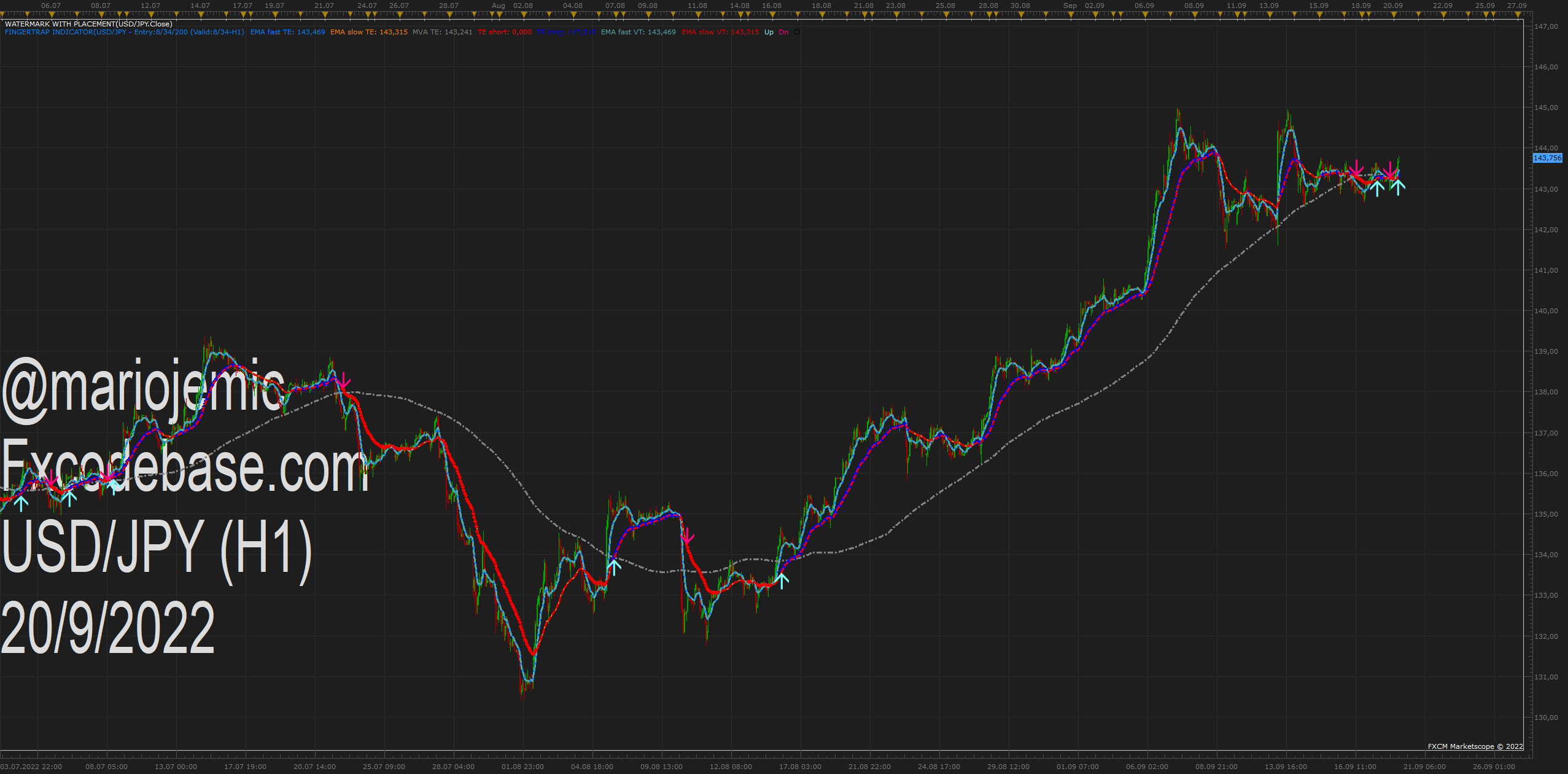Click the pink down arrow near 11.08
1568x774 pixels.
click(x=687, y=536)
